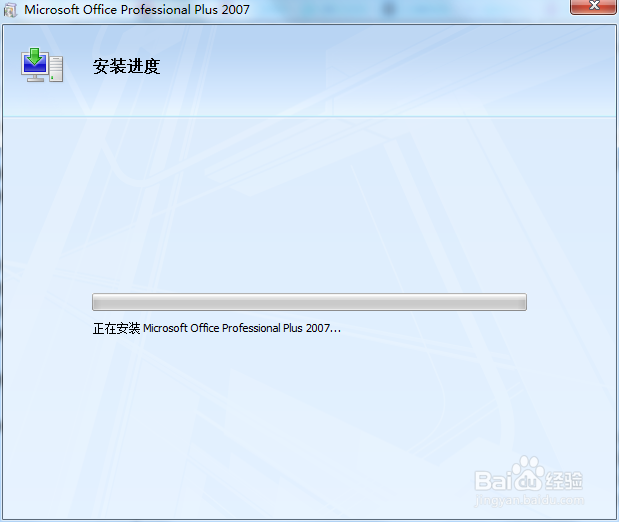The height and width of the screenshot is (522, 619).
Task: Click the installation progress bar
Action: (309, 302)
